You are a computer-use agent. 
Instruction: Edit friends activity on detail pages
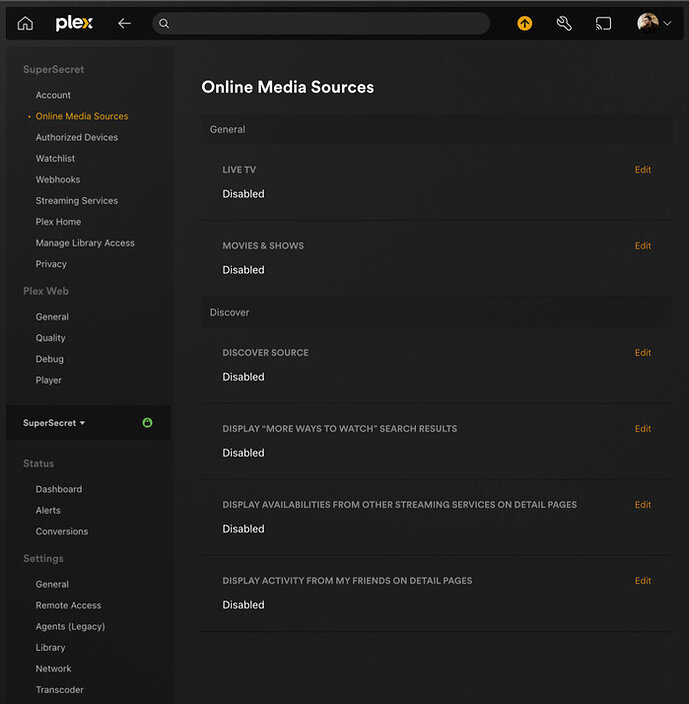643,581
